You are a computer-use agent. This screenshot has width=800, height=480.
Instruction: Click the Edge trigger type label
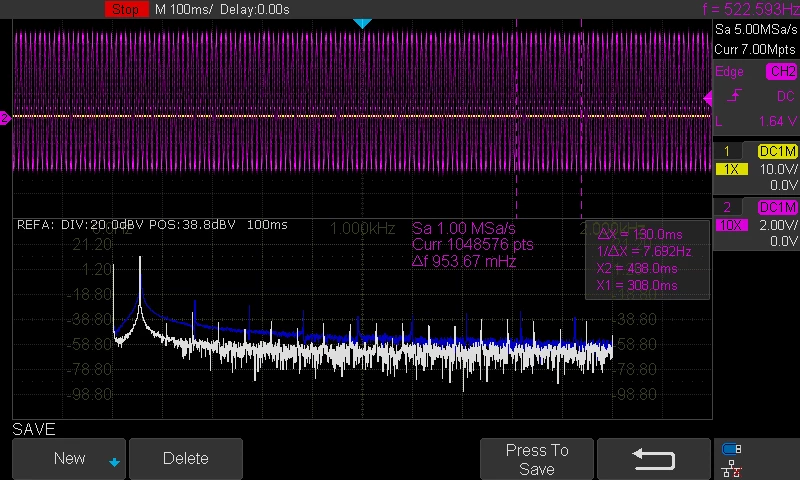(729, 72)
